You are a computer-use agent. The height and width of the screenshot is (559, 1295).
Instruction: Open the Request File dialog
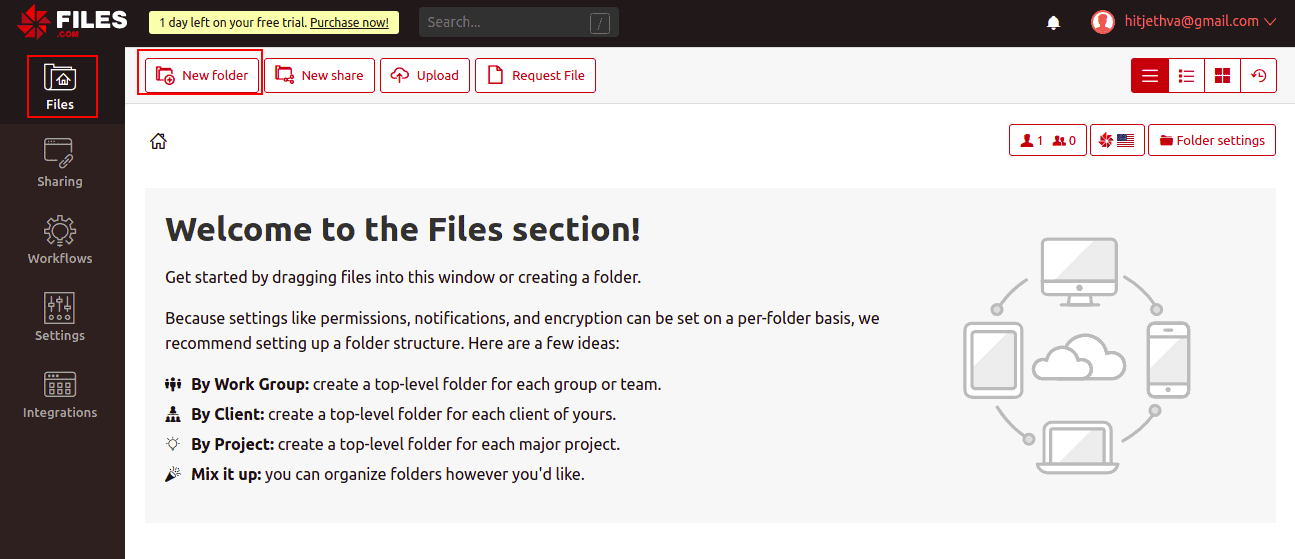click(x=535, y=75)
